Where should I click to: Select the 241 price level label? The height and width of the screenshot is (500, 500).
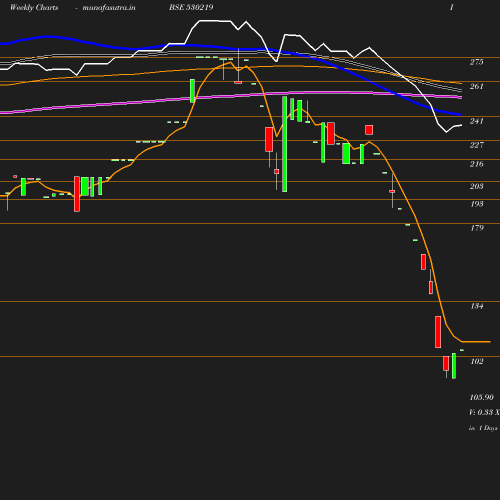click(476, 121)
